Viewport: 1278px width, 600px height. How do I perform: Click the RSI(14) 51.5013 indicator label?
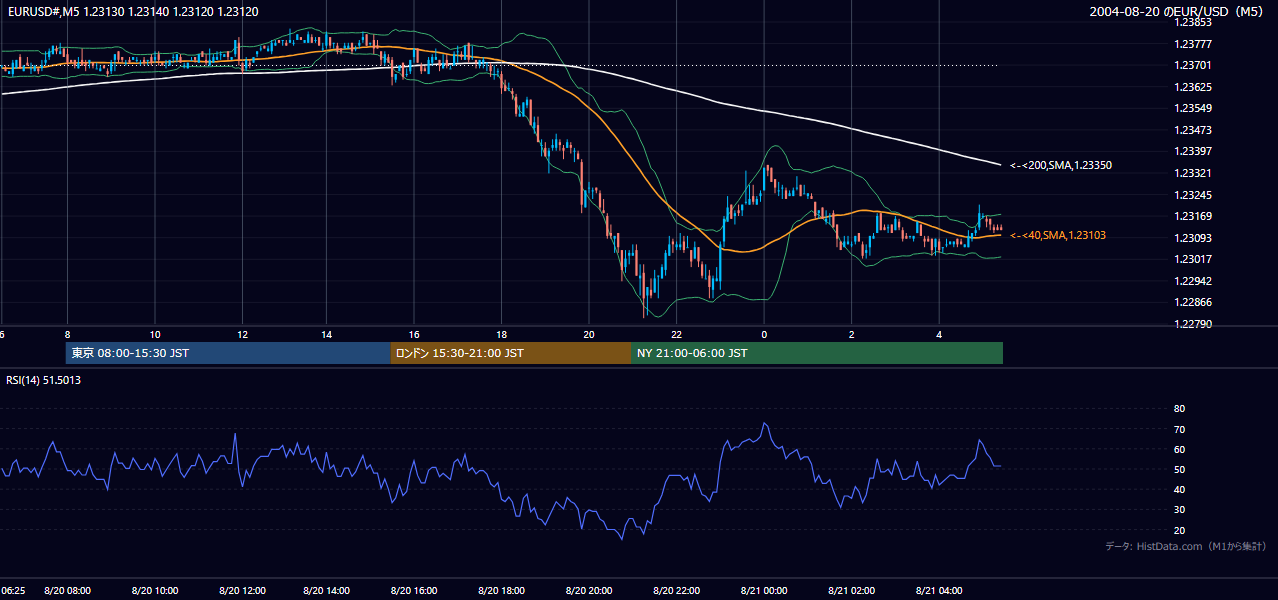click(x=44, y=380)
